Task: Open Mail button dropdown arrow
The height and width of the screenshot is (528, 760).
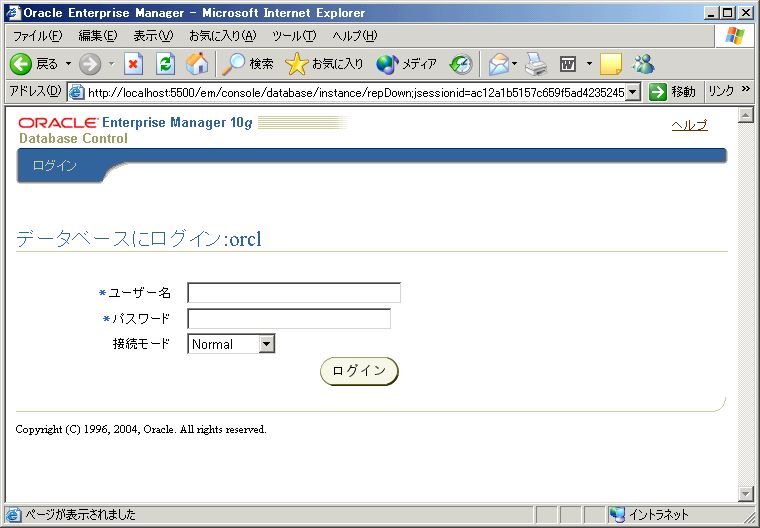Action: pyautogui.click(x=515, y=64)
